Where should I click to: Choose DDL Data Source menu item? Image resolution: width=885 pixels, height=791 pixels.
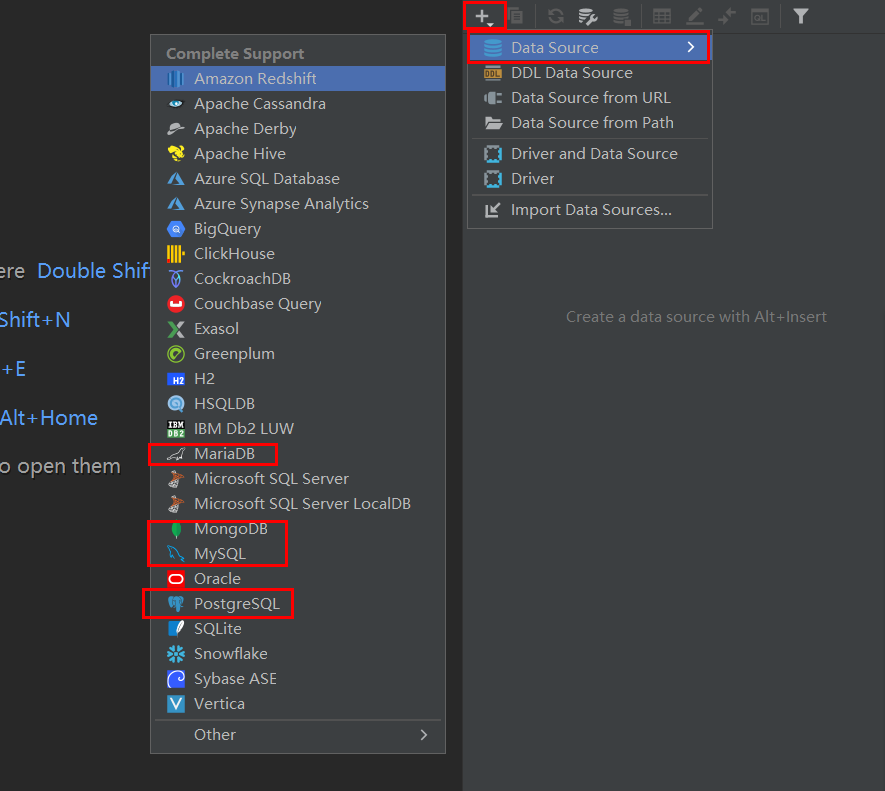589,73
